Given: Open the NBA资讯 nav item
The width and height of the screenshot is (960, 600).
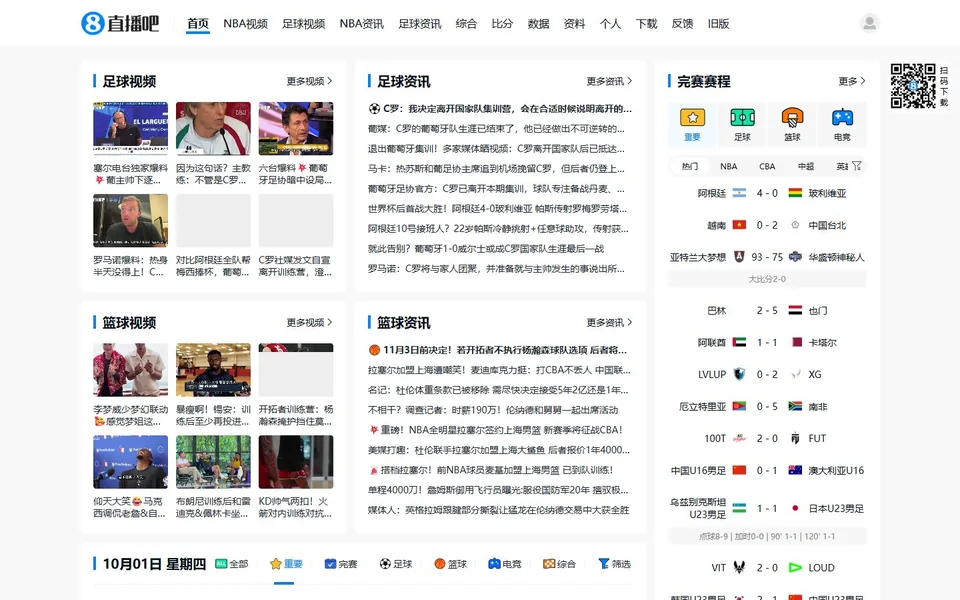Looking at the screenshot, I should [x=362, y=23].
